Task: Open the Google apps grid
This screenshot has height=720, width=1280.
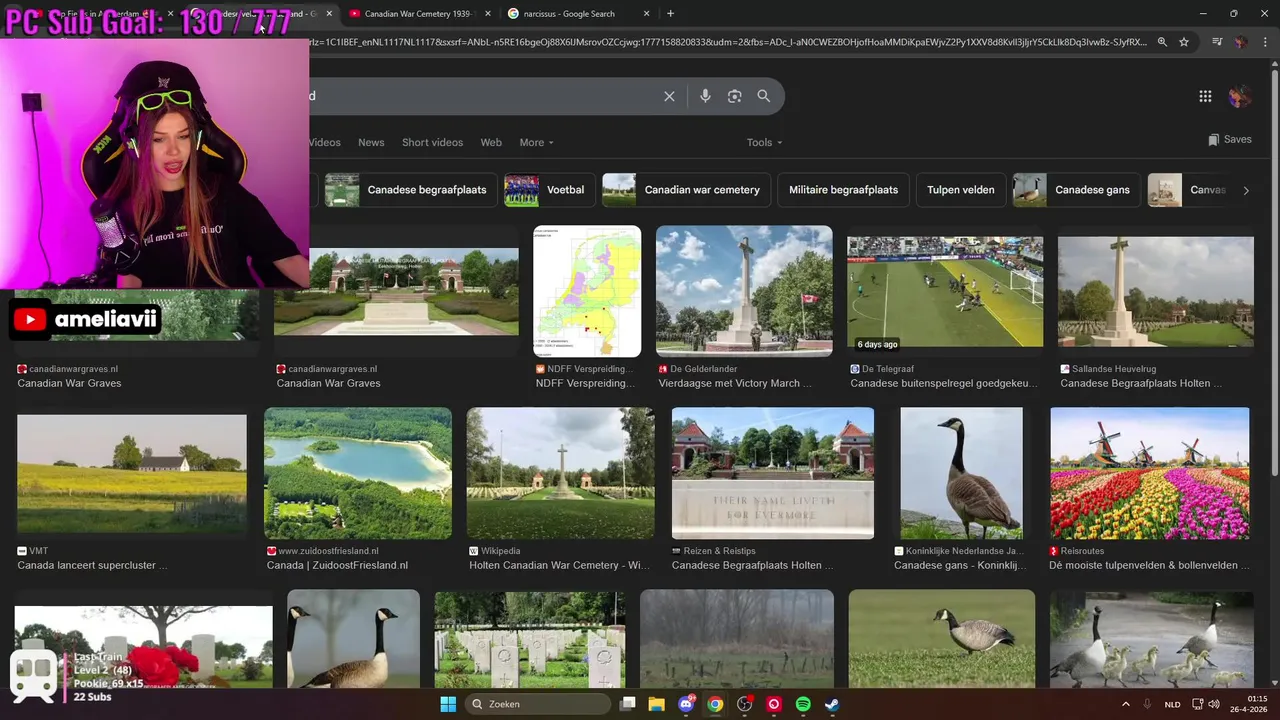Action: (1205, 96)
